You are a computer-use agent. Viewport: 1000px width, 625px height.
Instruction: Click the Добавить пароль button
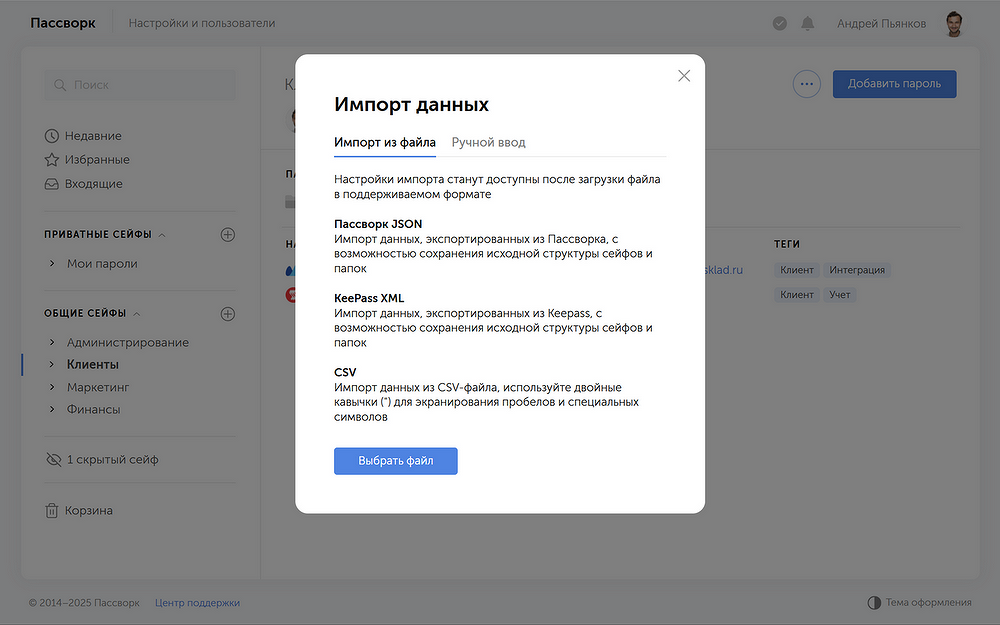[894, 84]
